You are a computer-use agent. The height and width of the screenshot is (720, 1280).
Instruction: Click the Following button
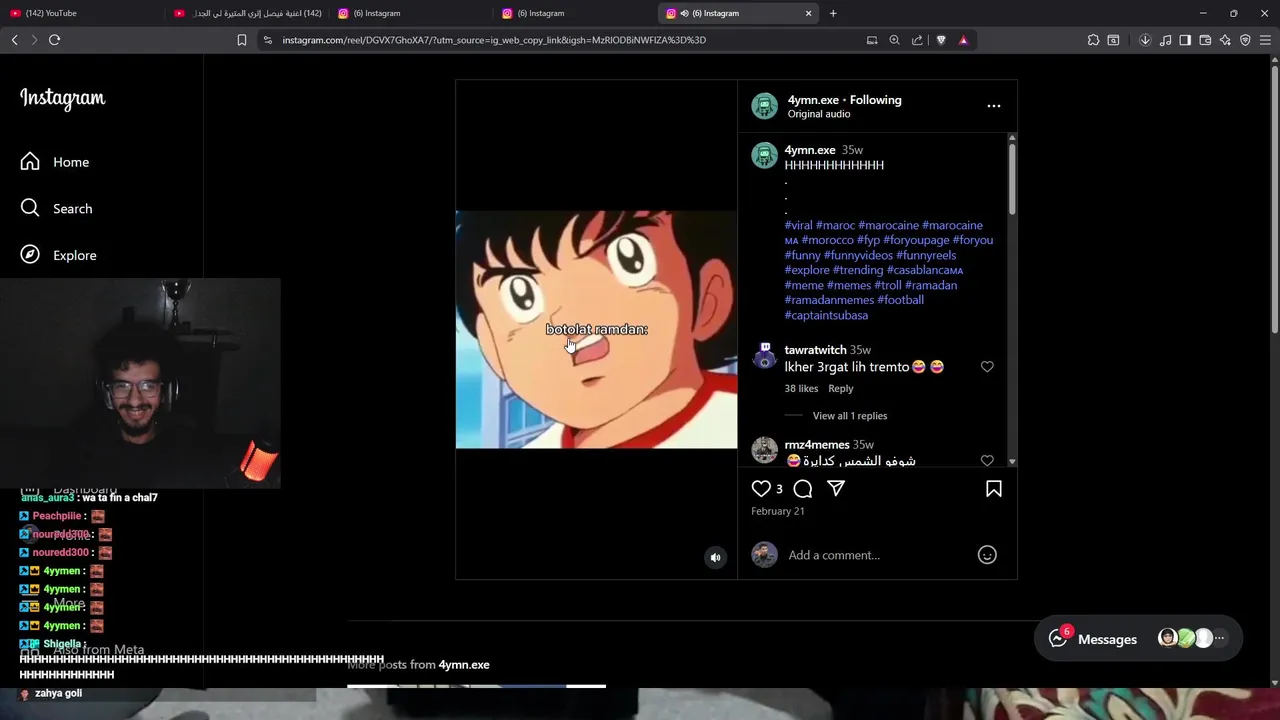click(x=876, y=100)
